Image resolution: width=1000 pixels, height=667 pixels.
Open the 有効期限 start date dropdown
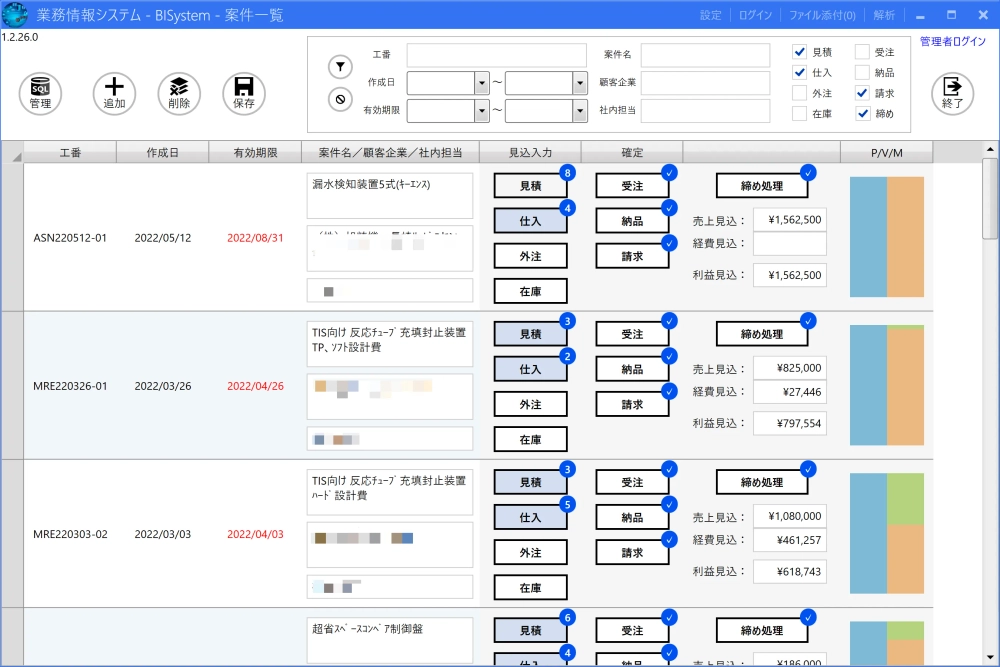480,111
